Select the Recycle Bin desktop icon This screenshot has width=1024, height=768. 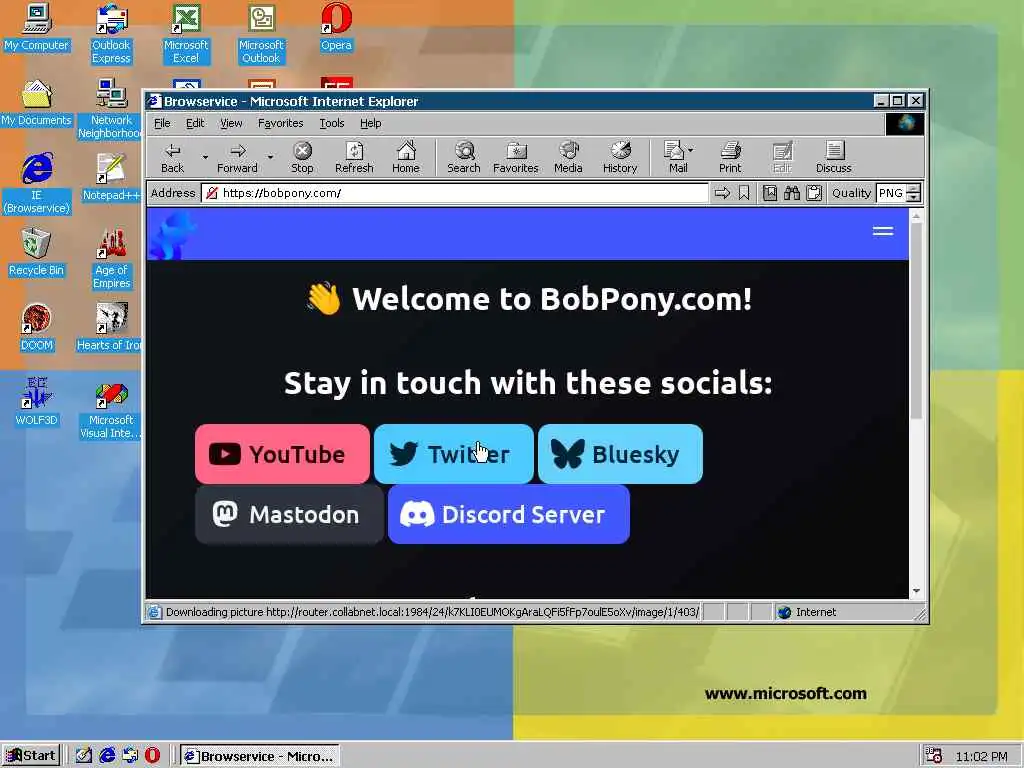click(x=37, y=253)
